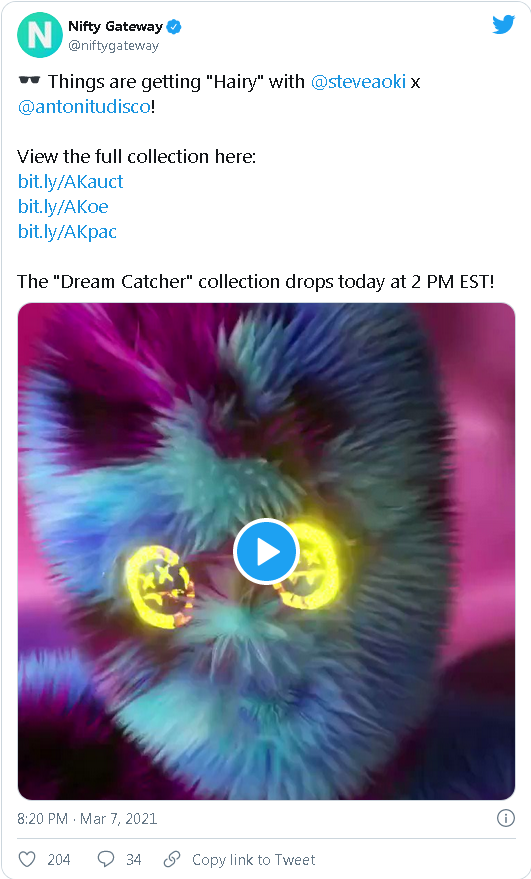531x879 pixels.
Task: Click the @niftygateway handle
Action: tap(113, 46)
